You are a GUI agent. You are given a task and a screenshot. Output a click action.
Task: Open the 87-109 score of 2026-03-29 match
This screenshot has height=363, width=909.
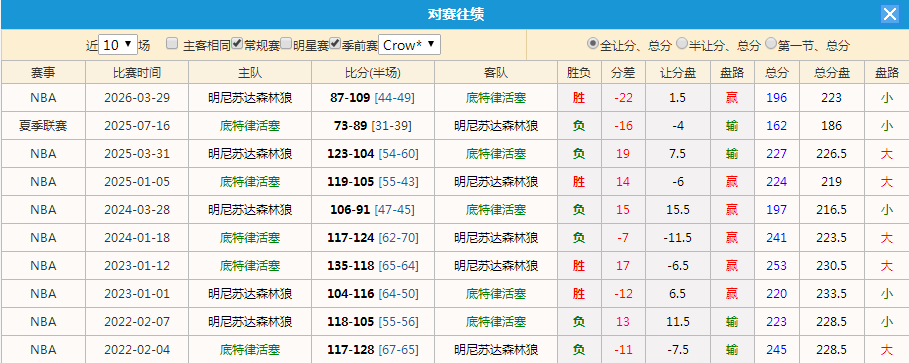click(x=350, y=98)
